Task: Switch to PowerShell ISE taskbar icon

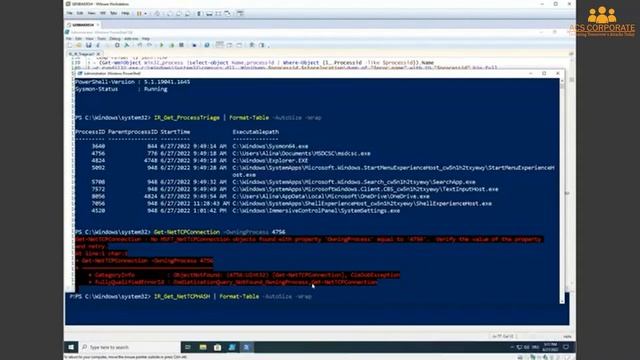Action: (232, 347)
